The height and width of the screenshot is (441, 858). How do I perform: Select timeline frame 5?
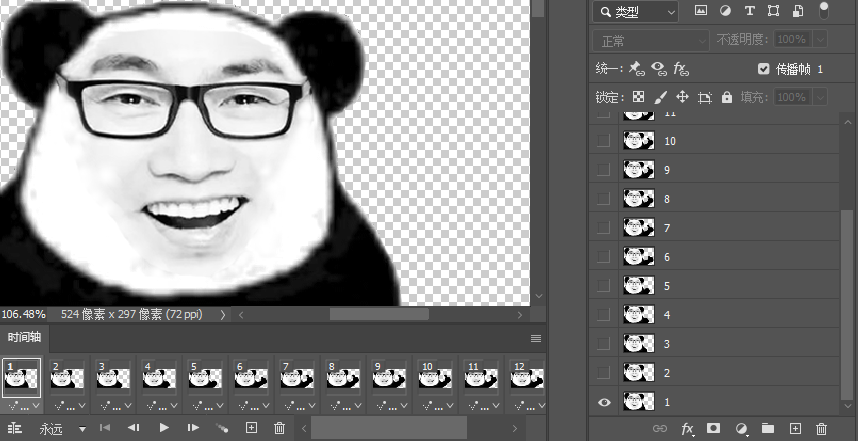pyautogui.click(x=205, y=378)
